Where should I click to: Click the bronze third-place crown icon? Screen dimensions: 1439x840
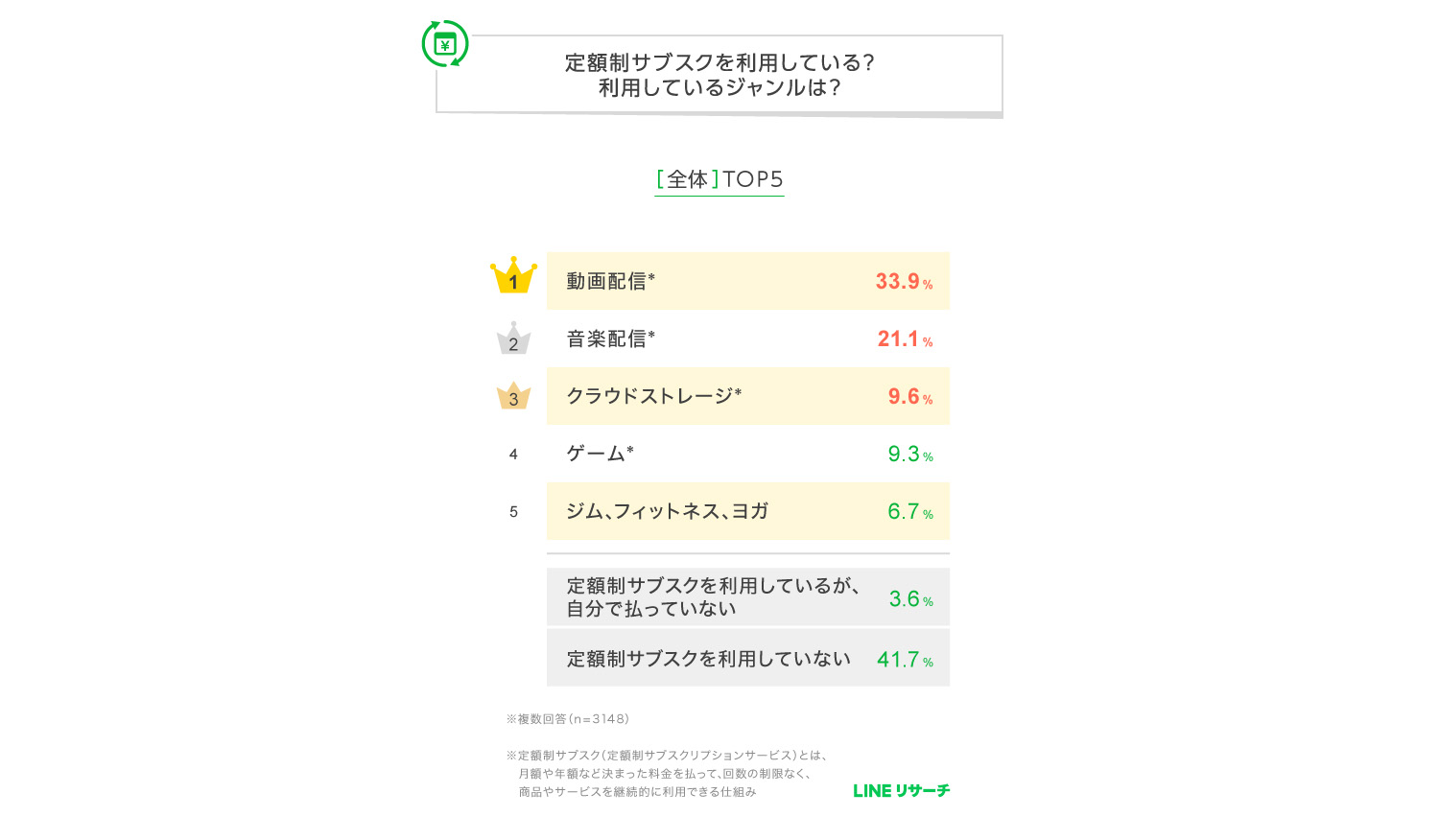tap(513, 396)
